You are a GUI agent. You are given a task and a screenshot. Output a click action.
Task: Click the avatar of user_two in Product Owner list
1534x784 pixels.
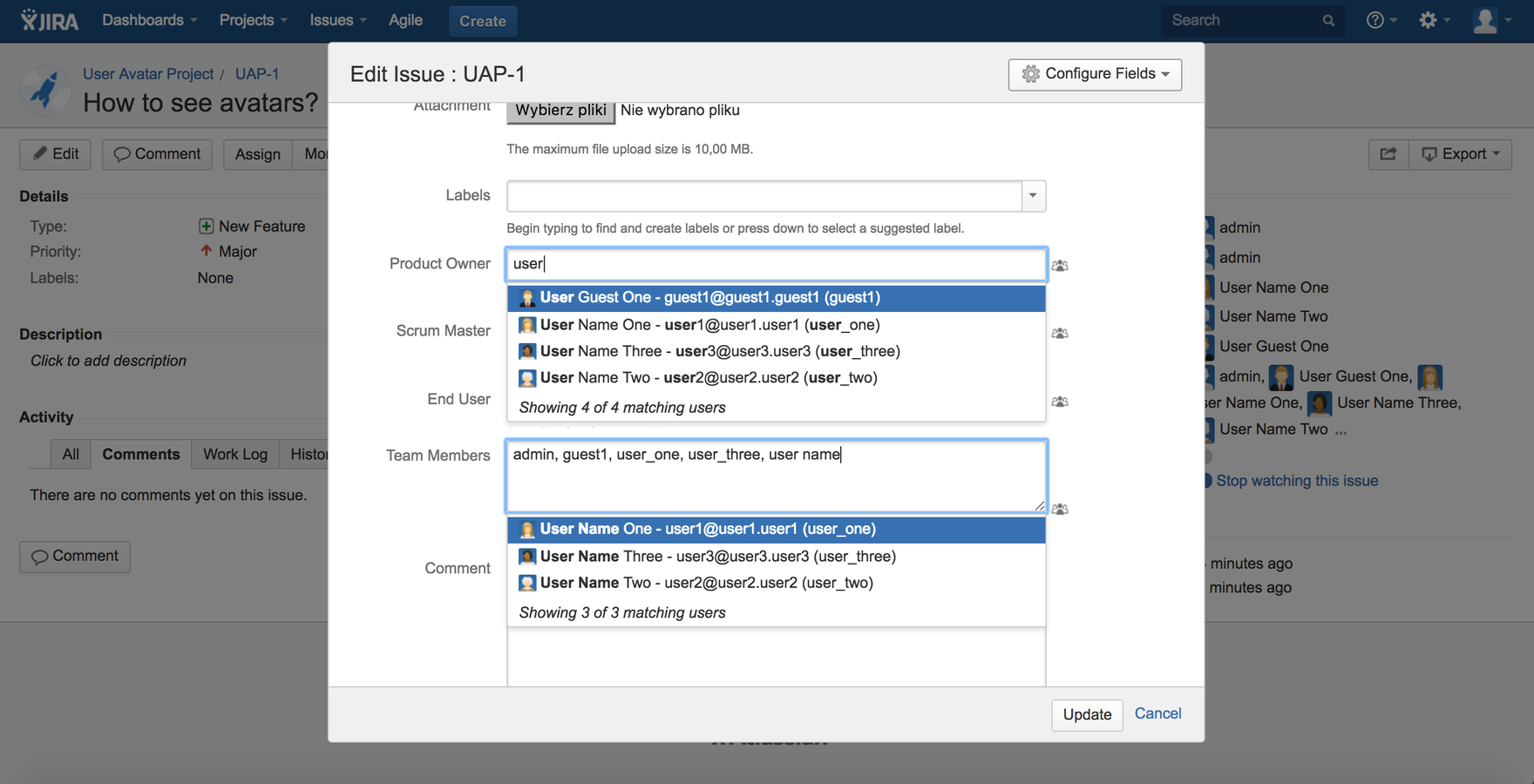tap(527, 378)
